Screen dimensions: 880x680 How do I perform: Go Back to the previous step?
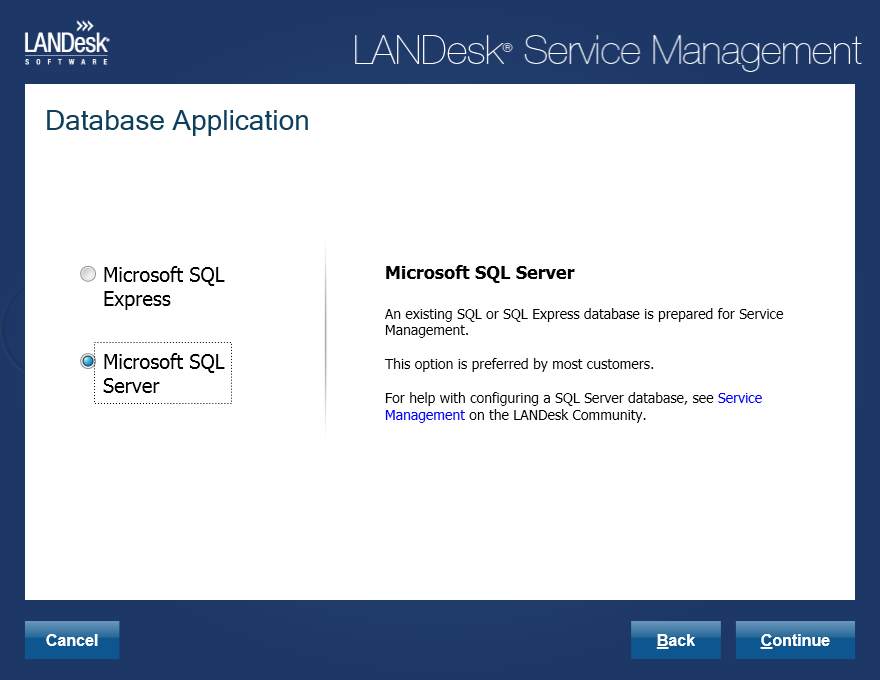point(676,640)
